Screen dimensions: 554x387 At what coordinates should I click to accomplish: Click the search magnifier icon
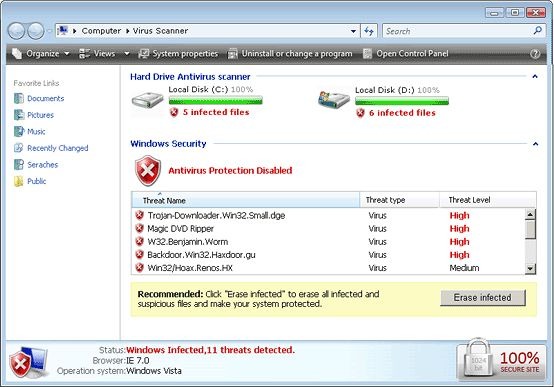(538, 31)
